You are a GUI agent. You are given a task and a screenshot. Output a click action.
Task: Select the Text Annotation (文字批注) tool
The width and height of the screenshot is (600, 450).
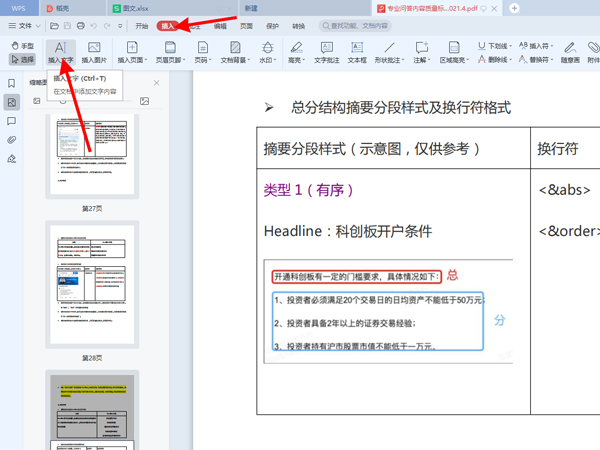(x=327, y=52)
